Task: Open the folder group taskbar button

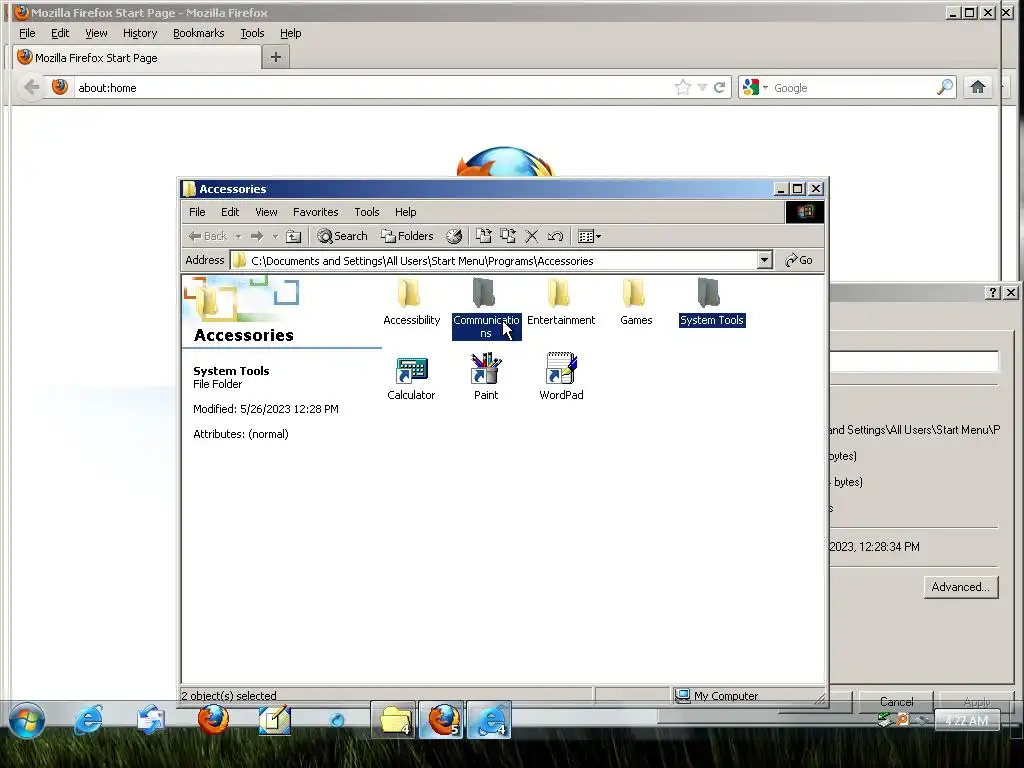Action: point(394,720)
